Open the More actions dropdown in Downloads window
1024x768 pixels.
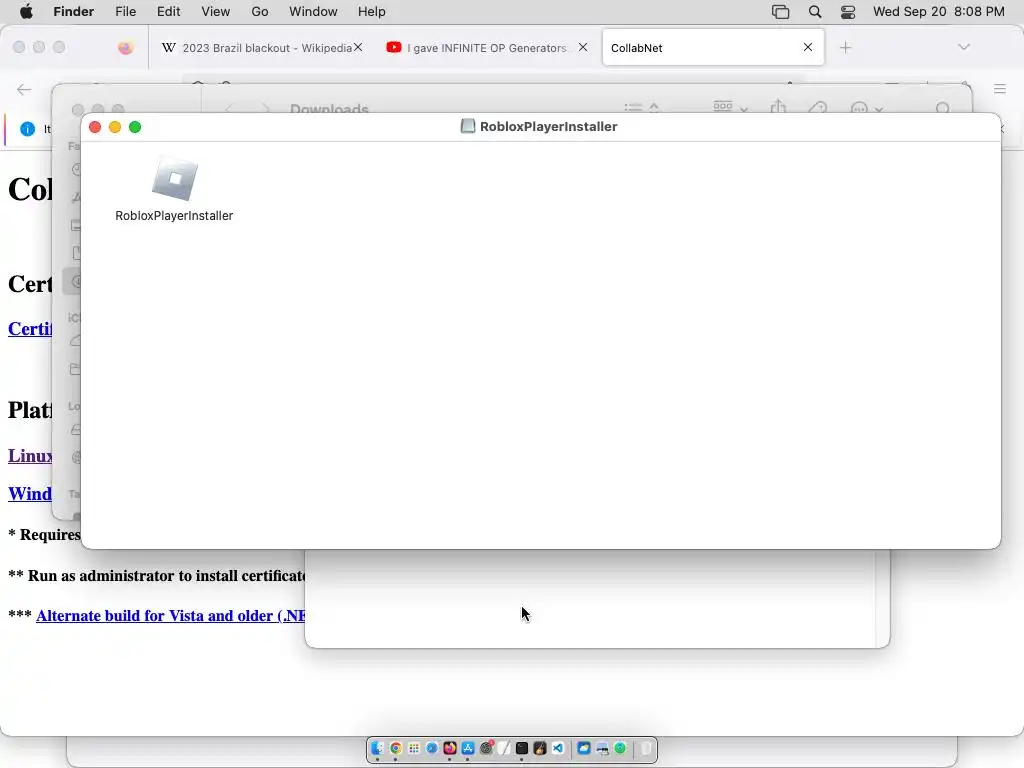(x=867, y=108)
